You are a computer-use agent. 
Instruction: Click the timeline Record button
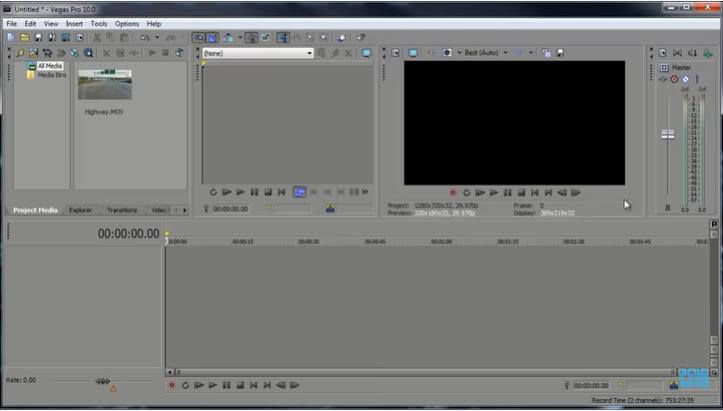click(172, 385)
